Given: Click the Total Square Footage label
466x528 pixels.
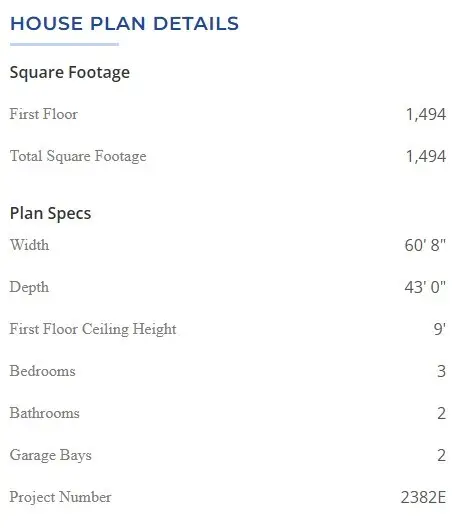Looking at the screenshot, I should (x=78, y=156).
